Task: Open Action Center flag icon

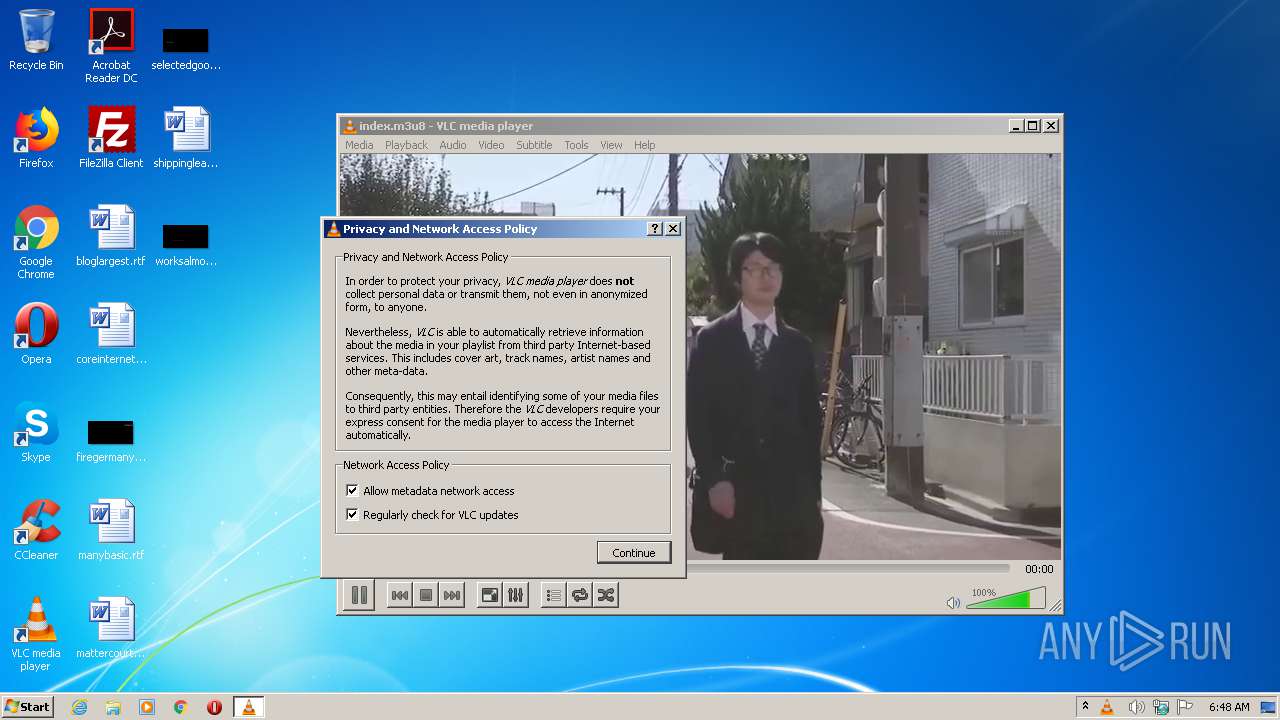Action: (x=1185, y=707)
